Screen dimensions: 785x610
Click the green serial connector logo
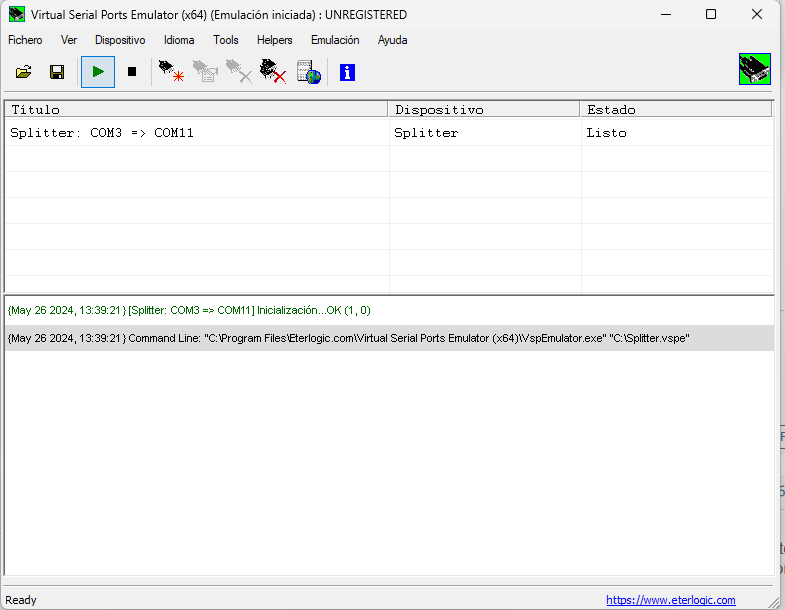[x=754, y=70]
